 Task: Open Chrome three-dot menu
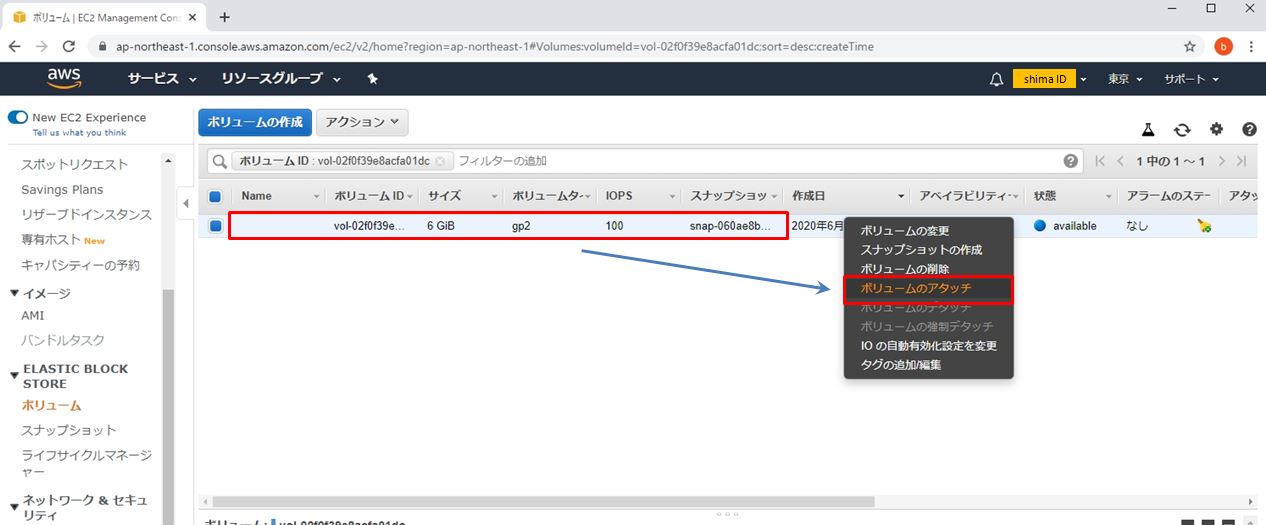tap(1251, 46)
